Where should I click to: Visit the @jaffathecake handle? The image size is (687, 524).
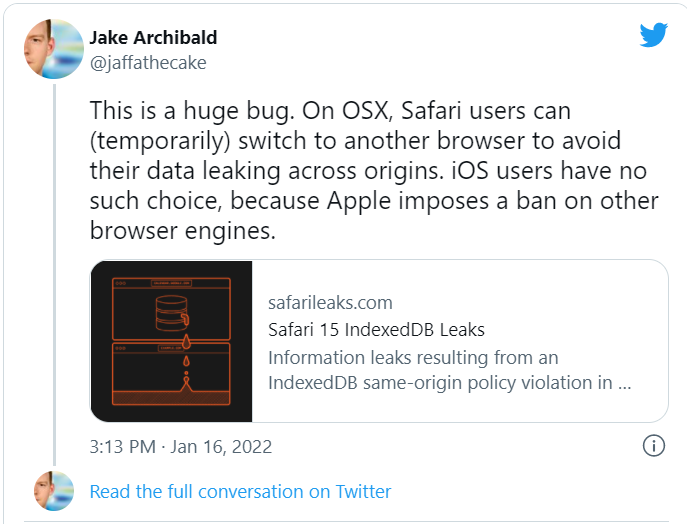pyautogui.click(x=148, y=60)
